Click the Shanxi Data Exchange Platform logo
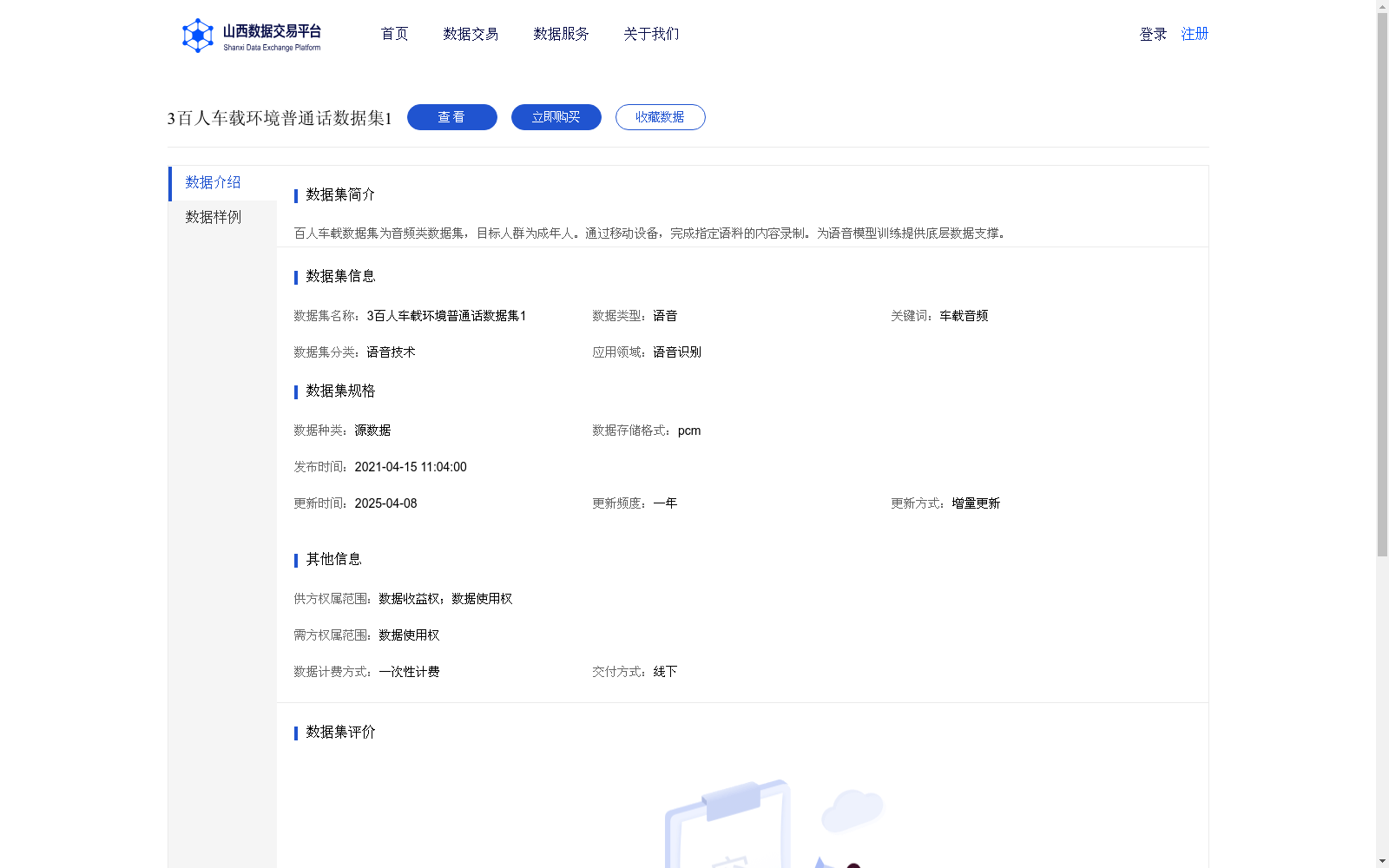This screenshot has height=868, width=1389. tap(251, 36)
